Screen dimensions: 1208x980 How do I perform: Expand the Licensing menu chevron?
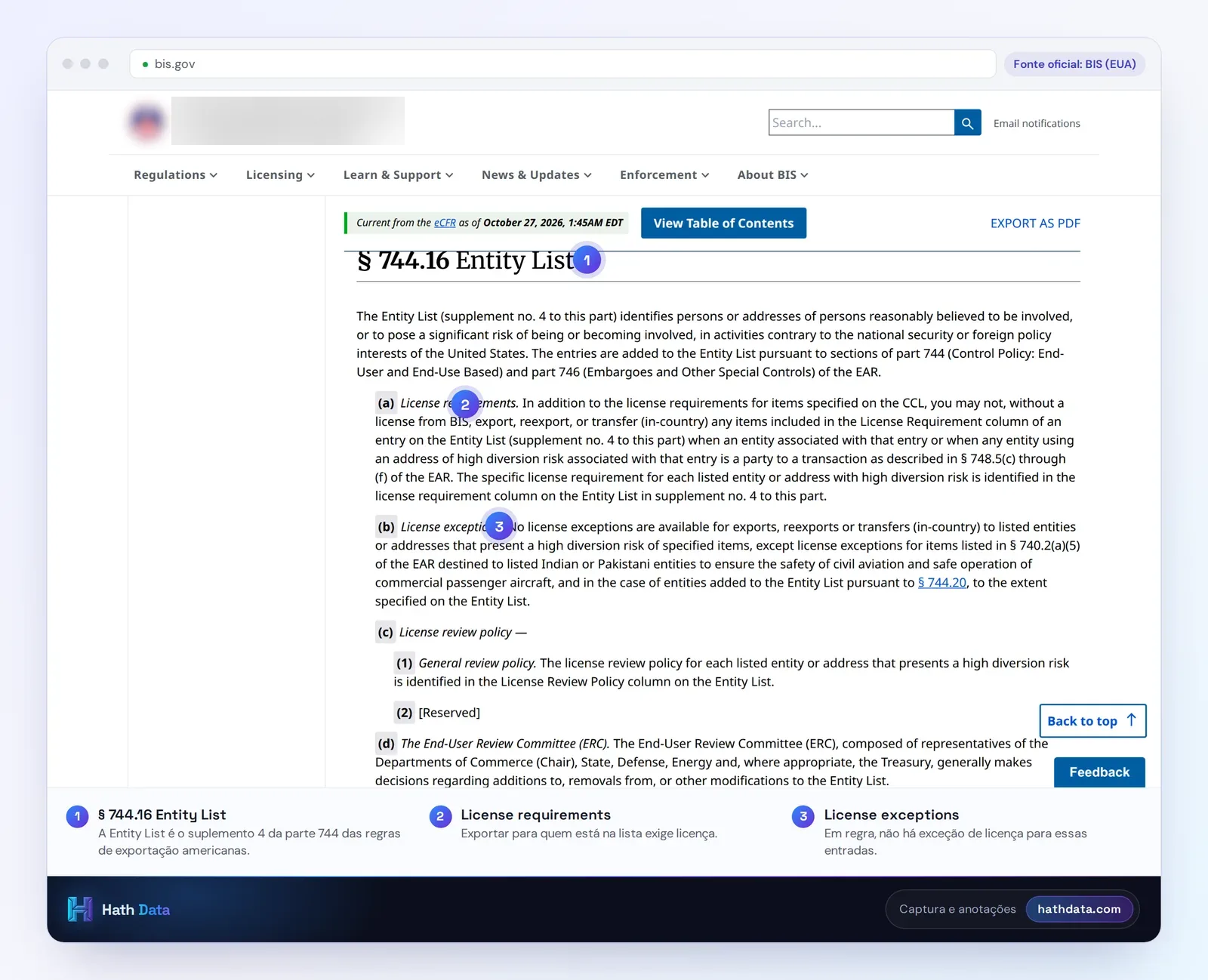311,175
